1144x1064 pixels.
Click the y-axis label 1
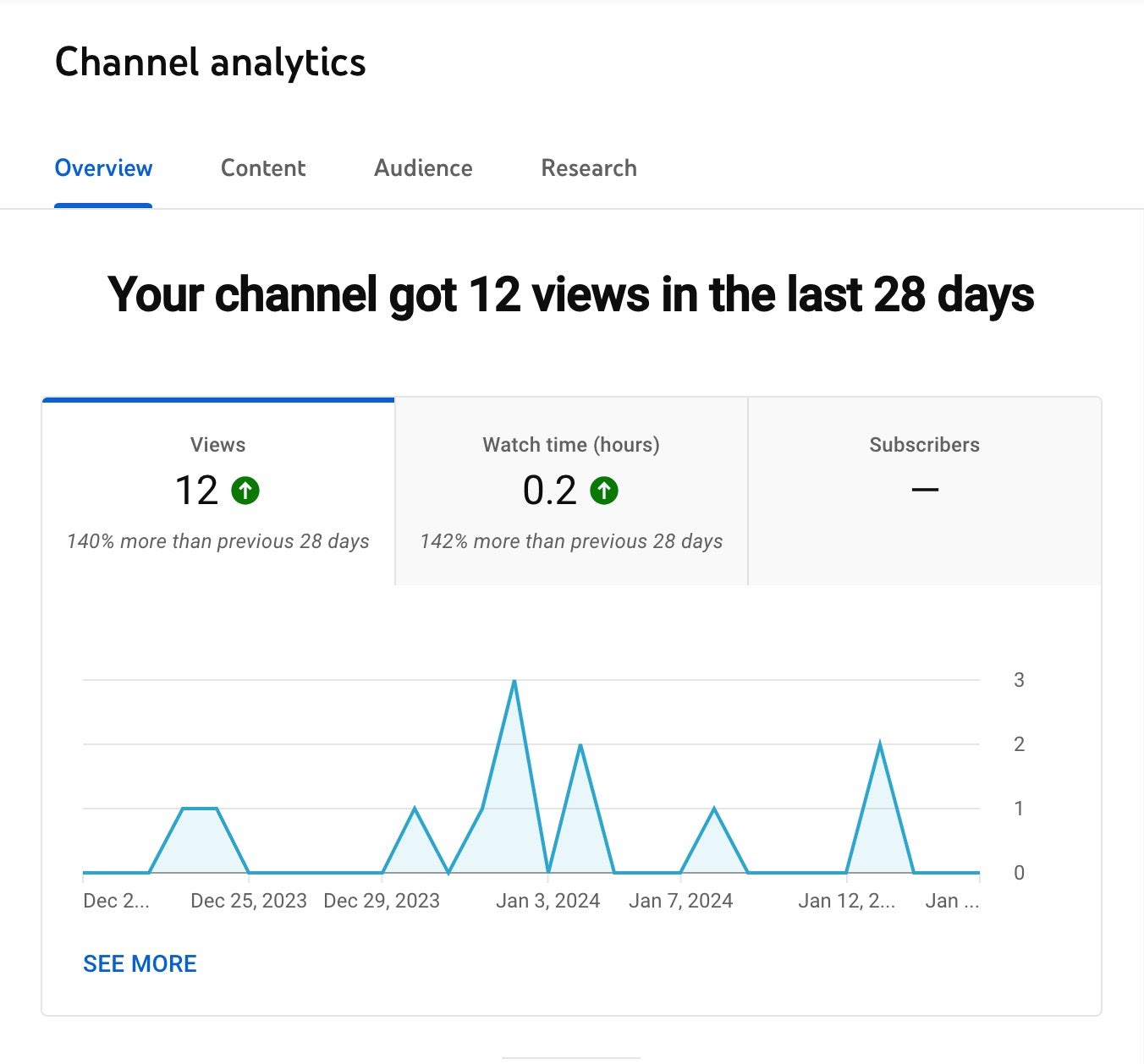1019,809
